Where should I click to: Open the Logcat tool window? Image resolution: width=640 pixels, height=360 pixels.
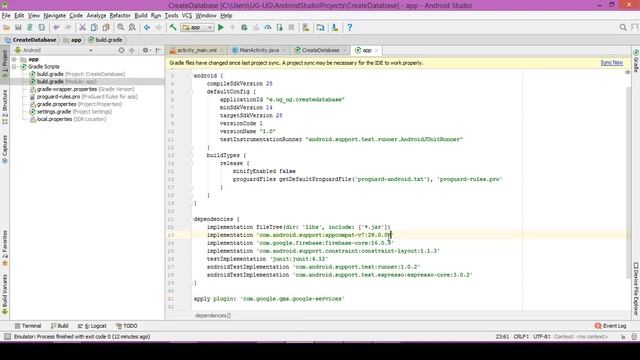92,326
